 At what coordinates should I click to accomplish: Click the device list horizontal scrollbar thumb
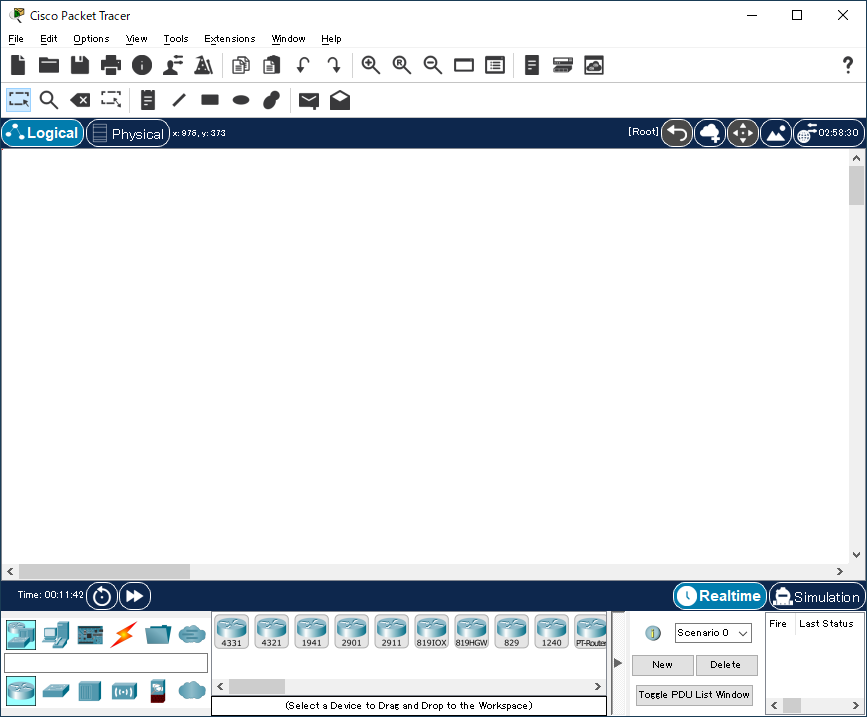(x=257, y=687)
